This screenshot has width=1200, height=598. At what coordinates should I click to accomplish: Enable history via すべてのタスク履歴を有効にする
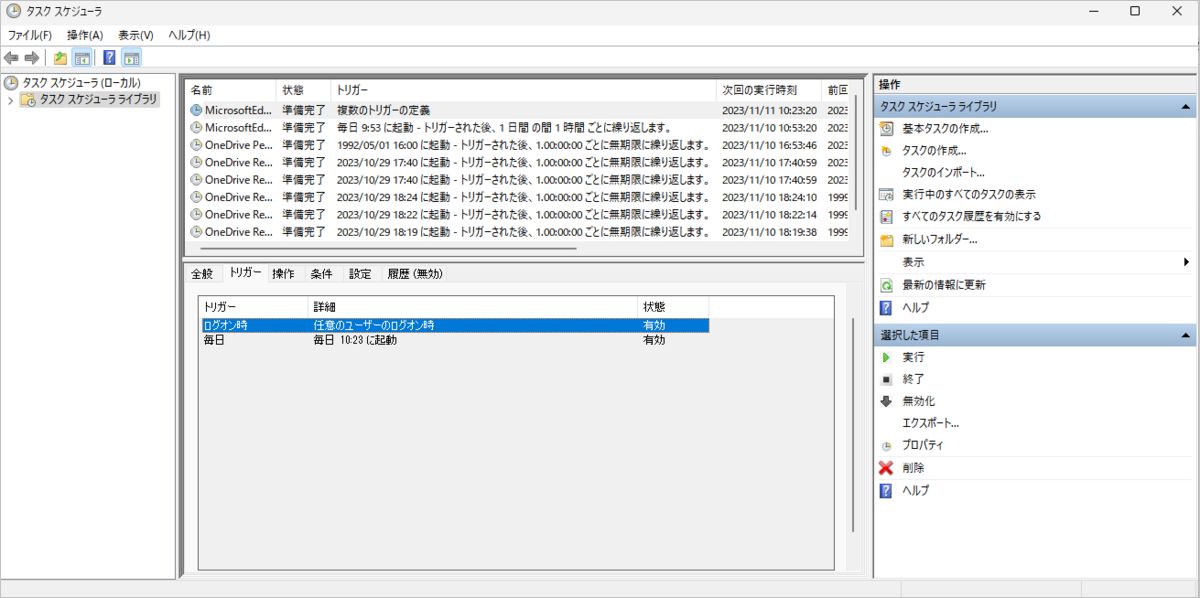tap(971, 216)
